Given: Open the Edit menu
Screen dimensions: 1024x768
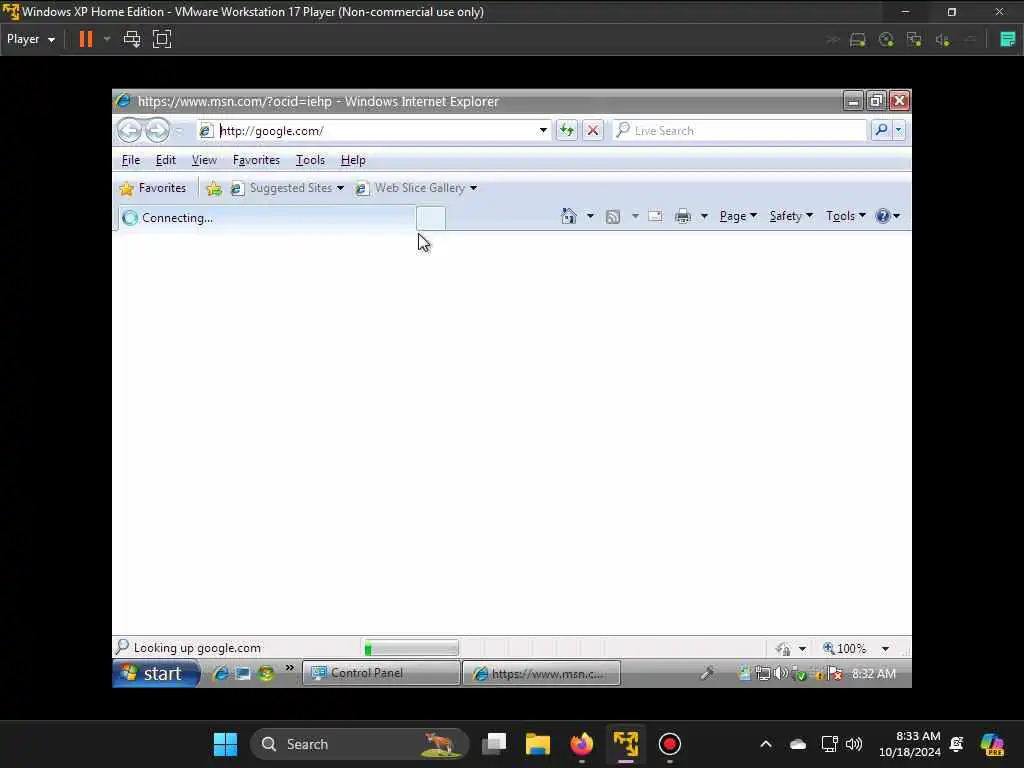Looking at the screenshot, I should pyautogui.click(x=165, y=160).
